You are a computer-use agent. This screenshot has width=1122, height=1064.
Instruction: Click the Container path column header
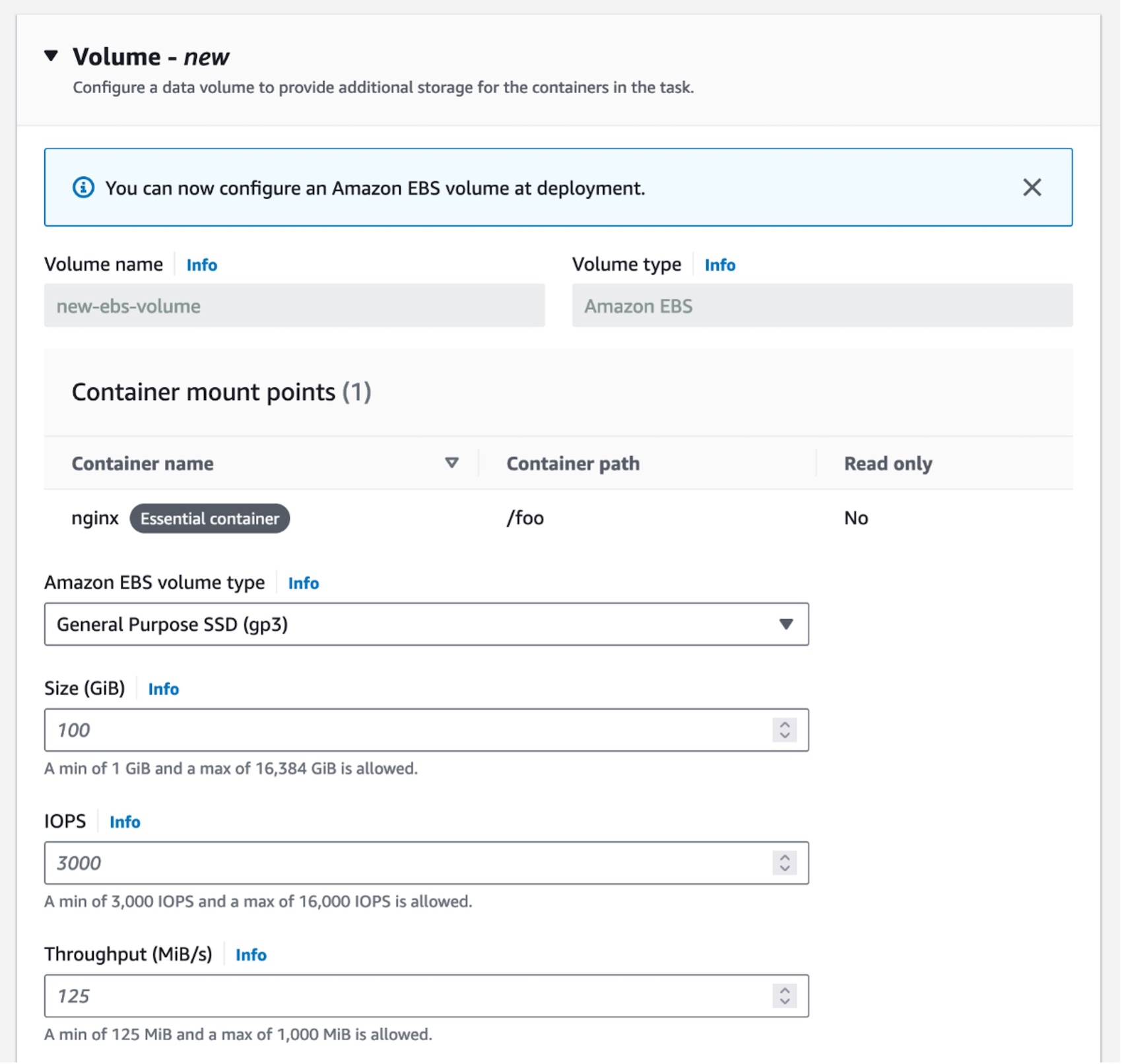click(573, 463)
